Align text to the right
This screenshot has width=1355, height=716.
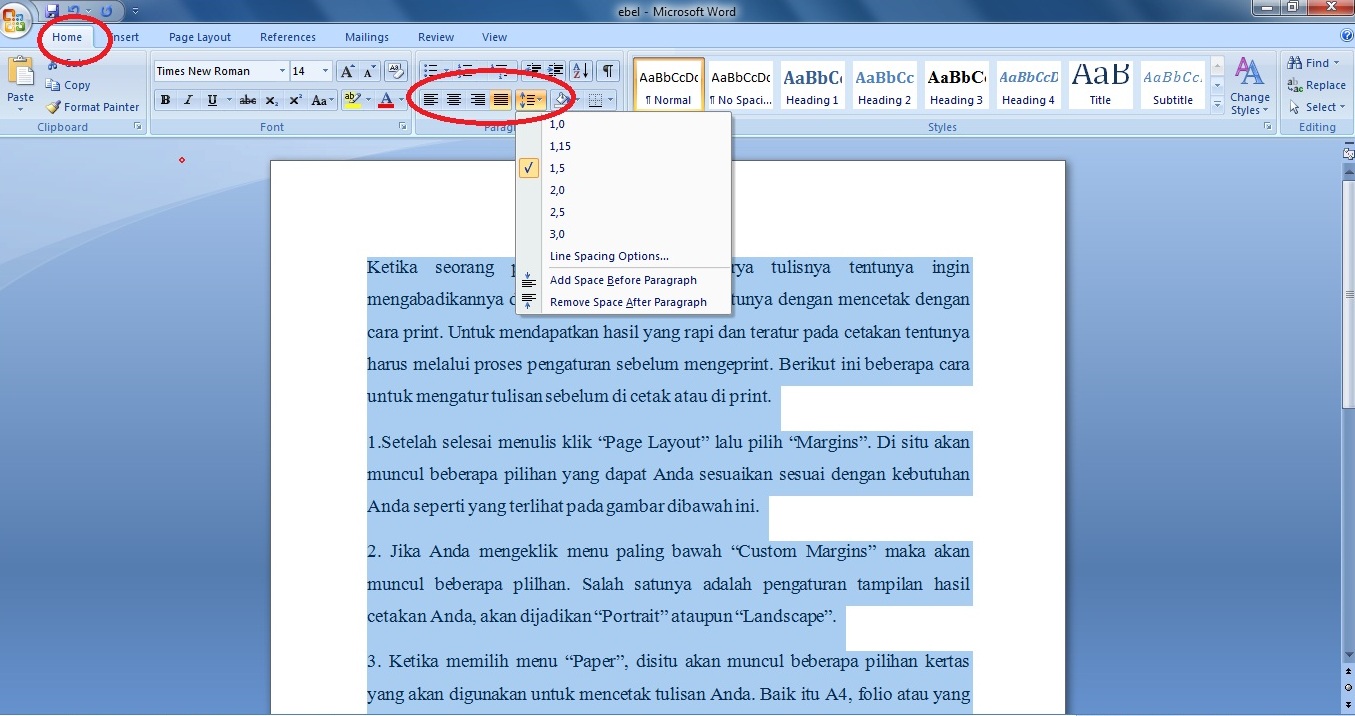pyautogui.click(x=477, y=100)
